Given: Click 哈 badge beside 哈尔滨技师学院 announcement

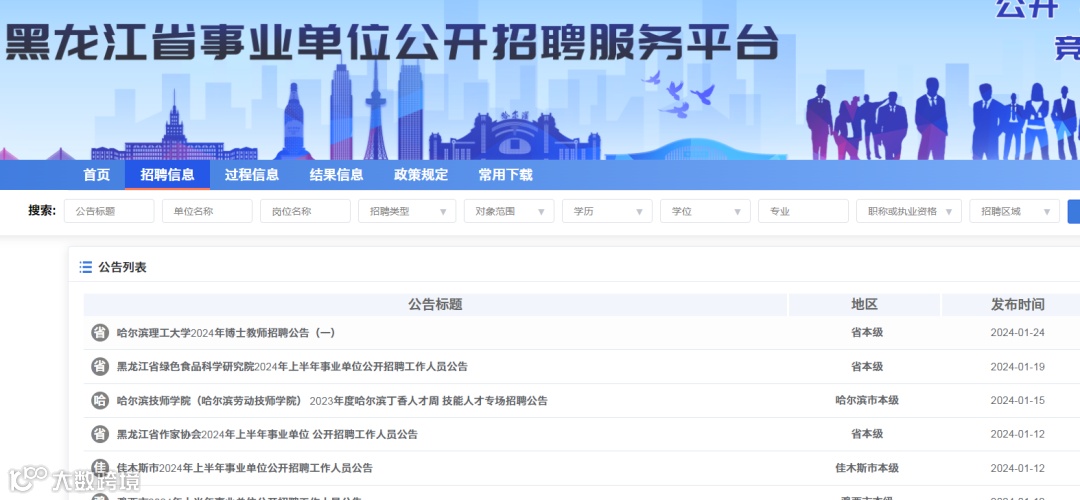Looking at the screenshot, I should (x=100, y=400).
